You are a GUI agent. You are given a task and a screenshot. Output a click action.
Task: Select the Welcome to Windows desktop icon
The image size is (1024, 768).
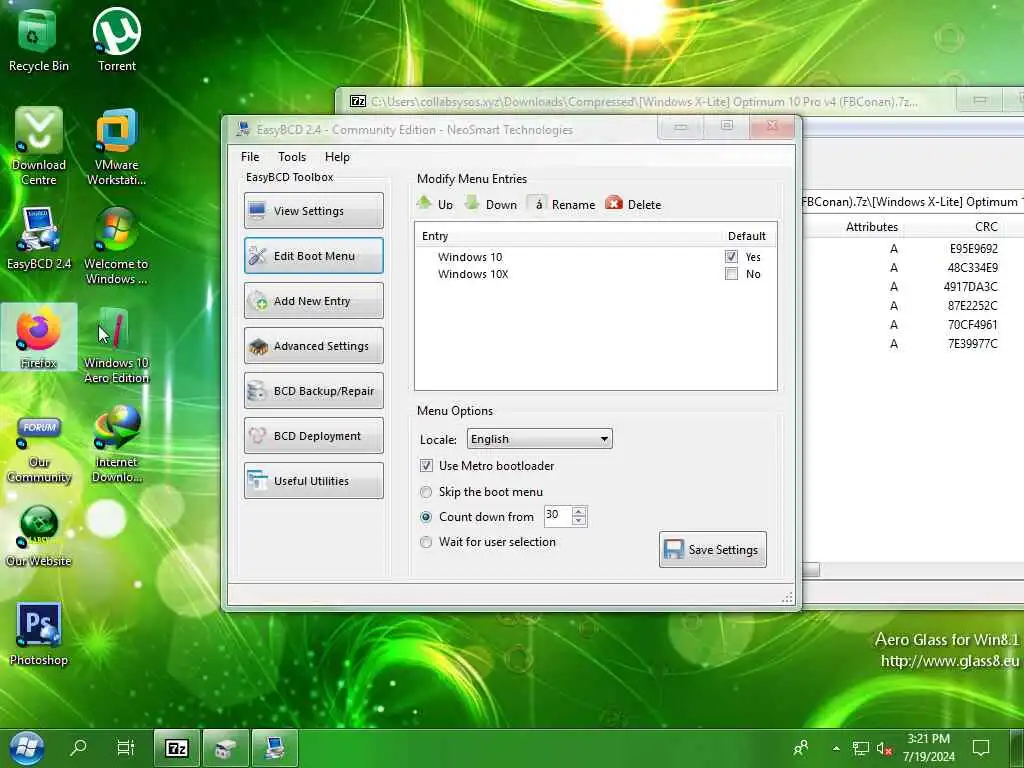click(x=117, y=246)
